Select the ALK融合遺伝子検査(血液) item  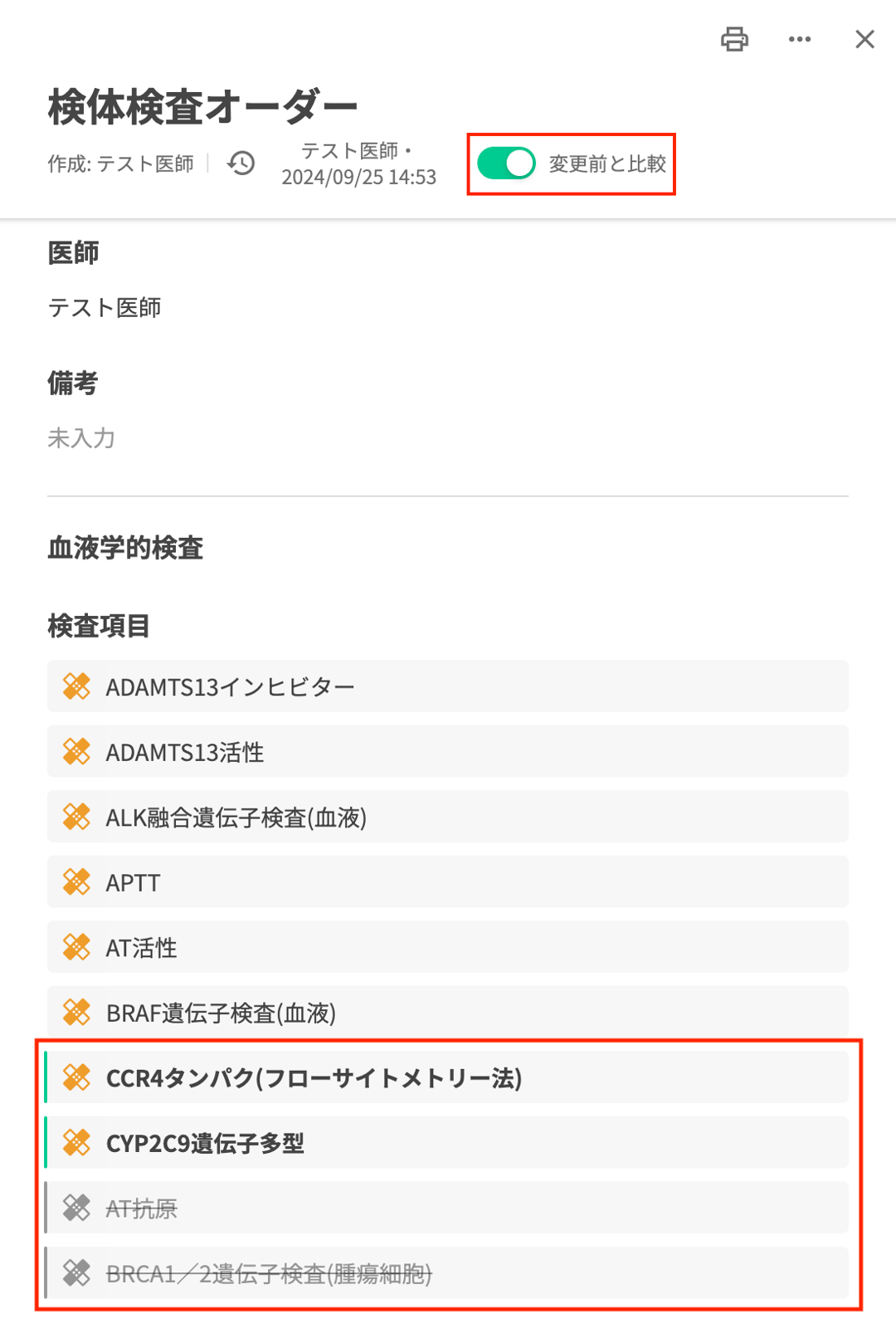click(x=448, y=817)
